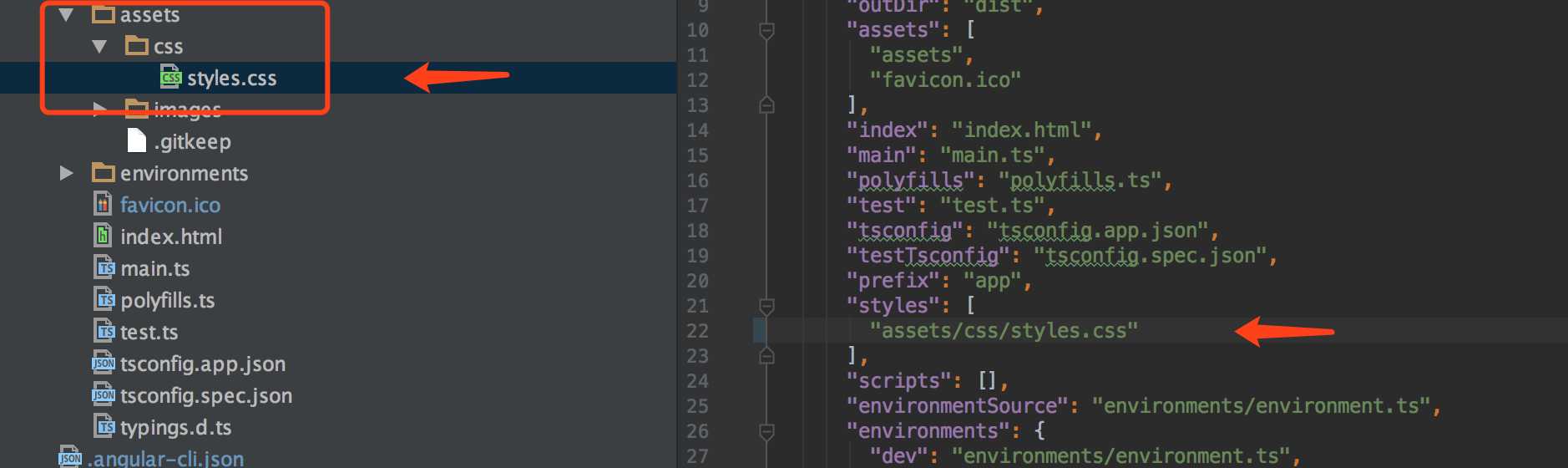Click the favicon.ico file icon
1568x468 pixels.
coord(103,204)
